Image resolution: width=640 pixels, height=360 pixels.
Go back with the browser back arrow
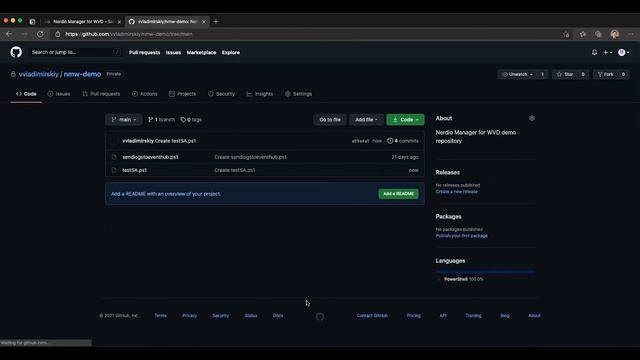[x=9, y=34]
